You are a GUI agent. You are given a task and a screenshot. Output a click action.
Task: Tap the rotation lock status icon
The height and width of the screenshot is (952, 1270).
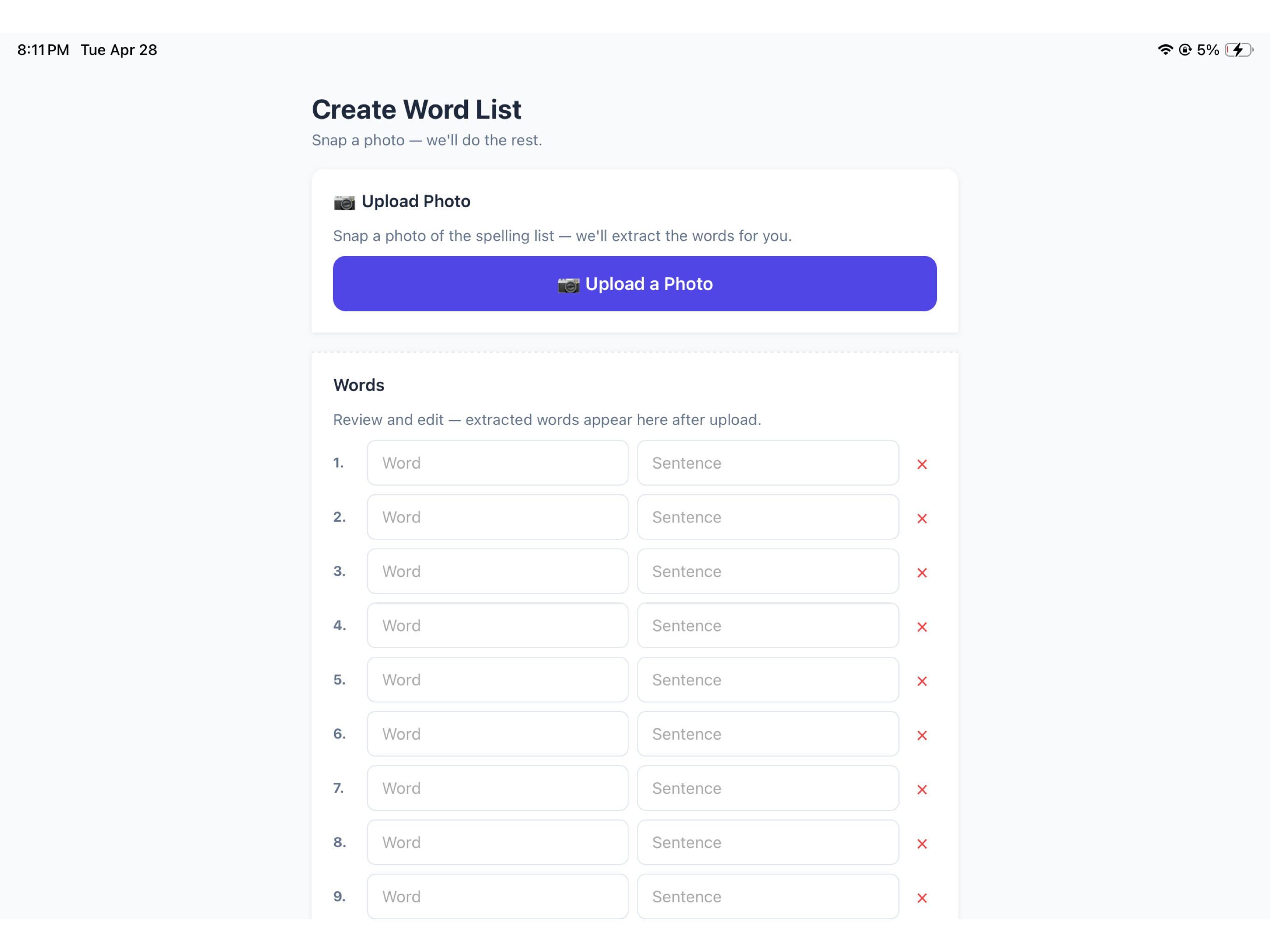pos(1185,50)
